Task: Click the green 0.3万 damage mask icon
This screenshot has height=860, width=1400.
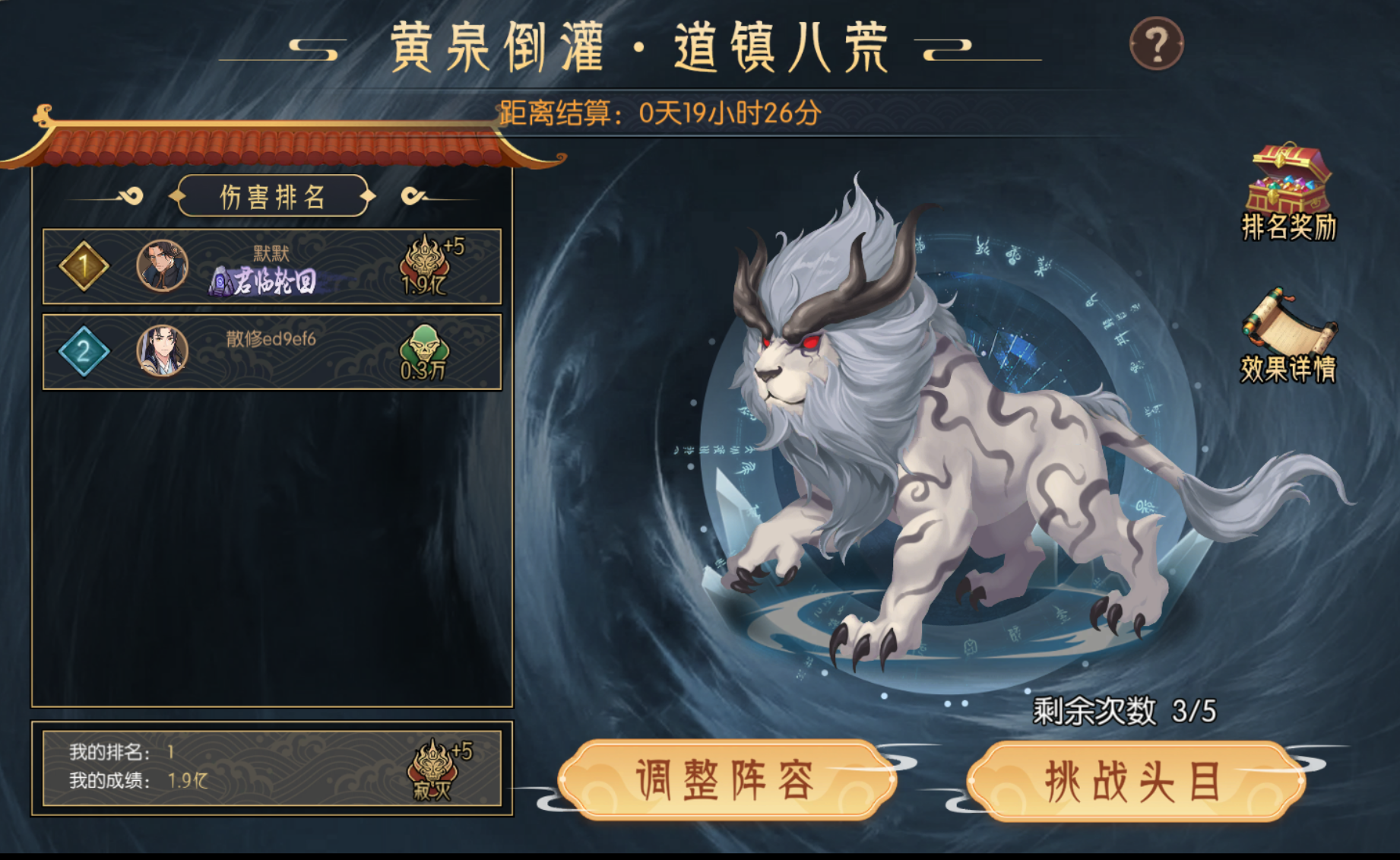Action: point(424,352)
